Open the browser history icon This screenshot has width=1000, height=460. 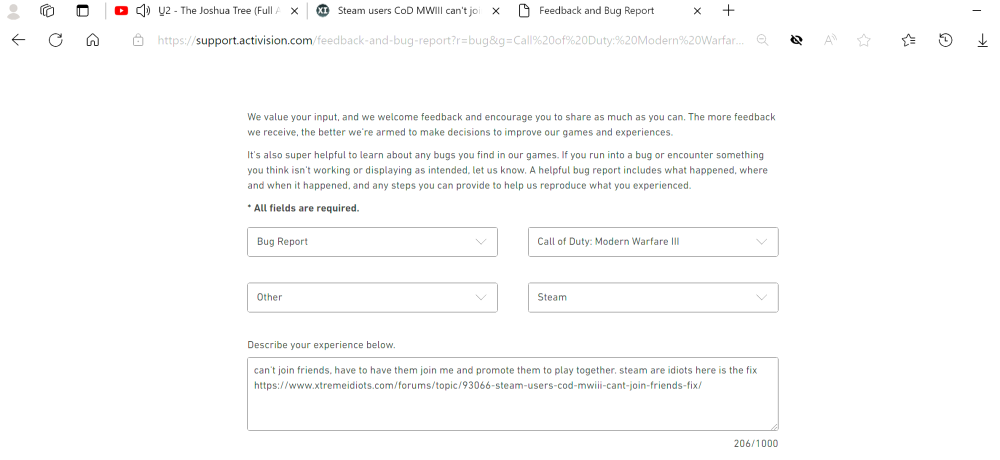point(945,40)
